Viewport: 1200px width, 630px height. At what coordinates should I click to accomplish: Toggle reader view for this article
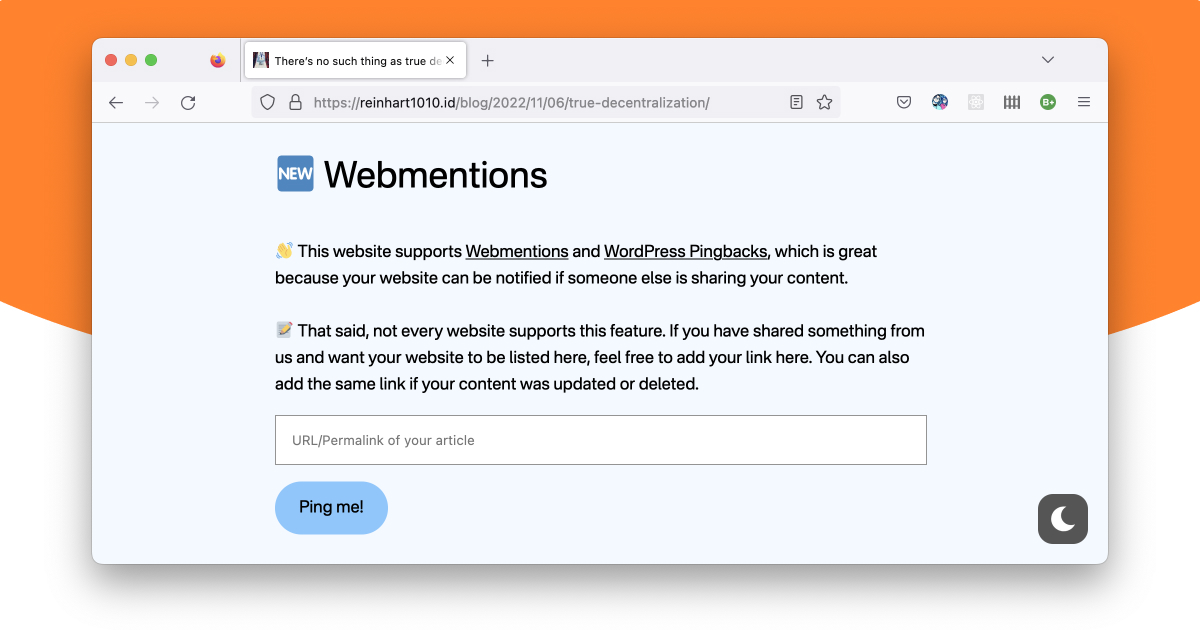click(796, 102)
